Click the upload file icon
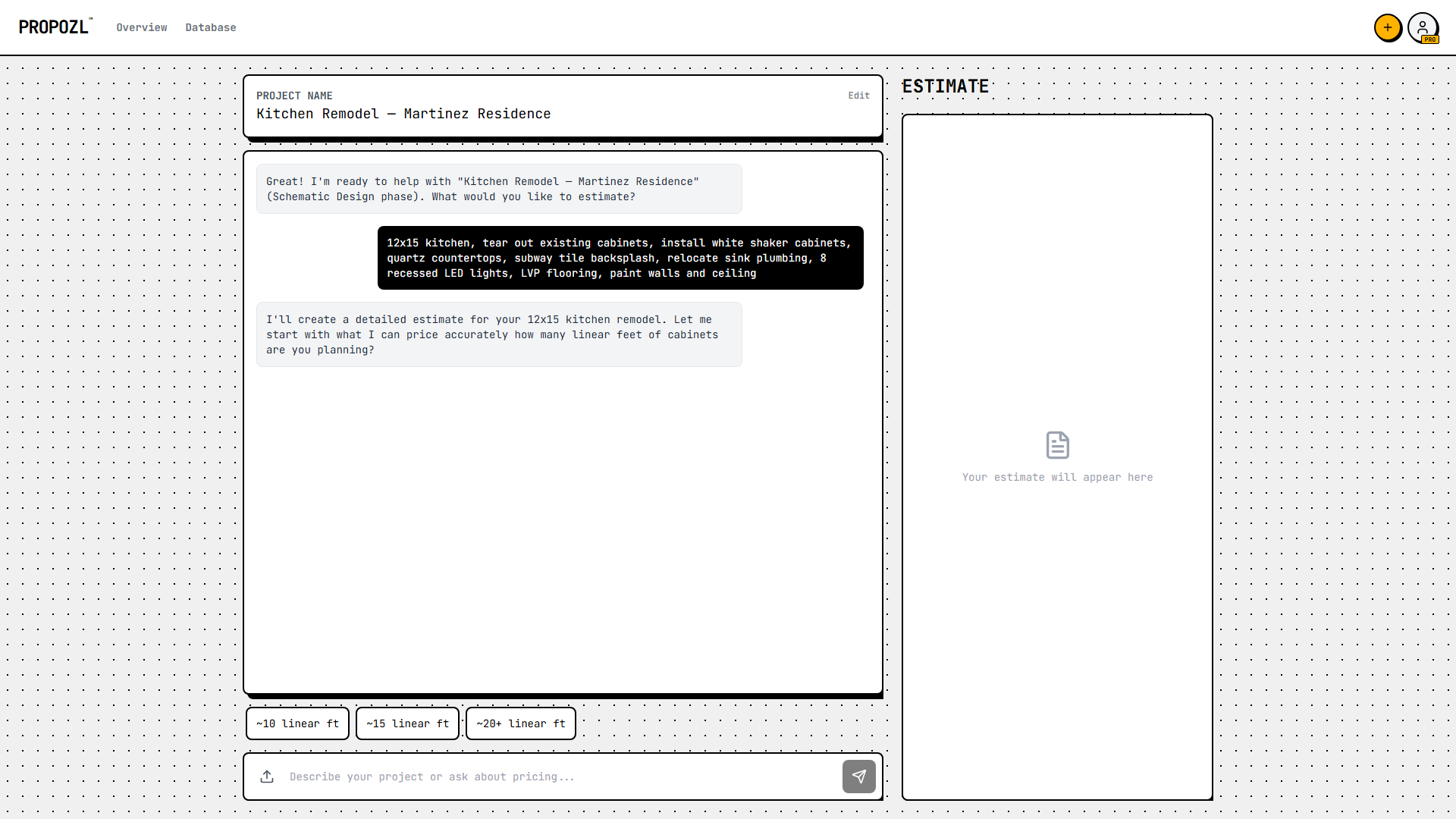 (x=267, y=777)
